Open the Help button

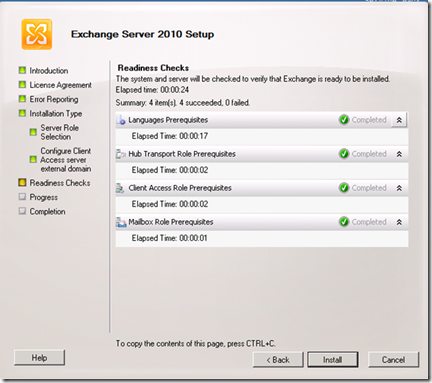point(39,358)
